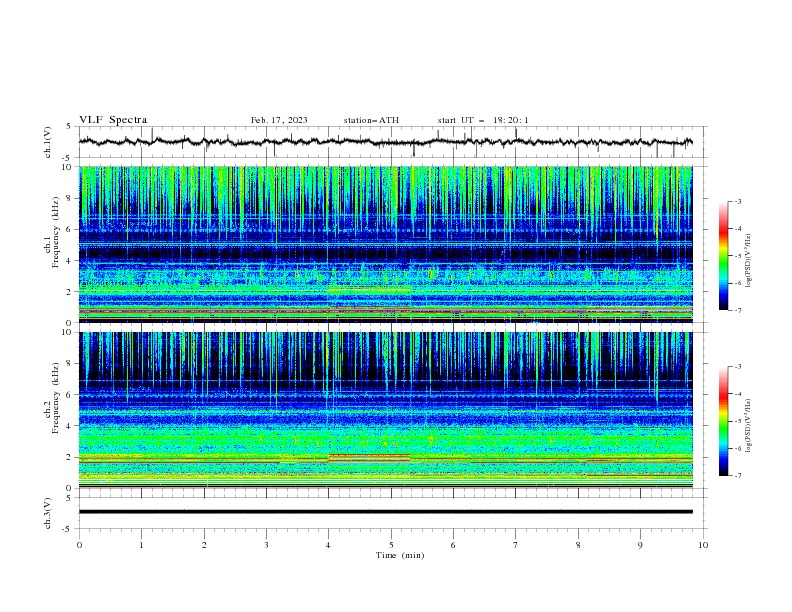Click time axis tick label "7"
The height and width of the screenshot is (612, 792).
coord(515,545)
